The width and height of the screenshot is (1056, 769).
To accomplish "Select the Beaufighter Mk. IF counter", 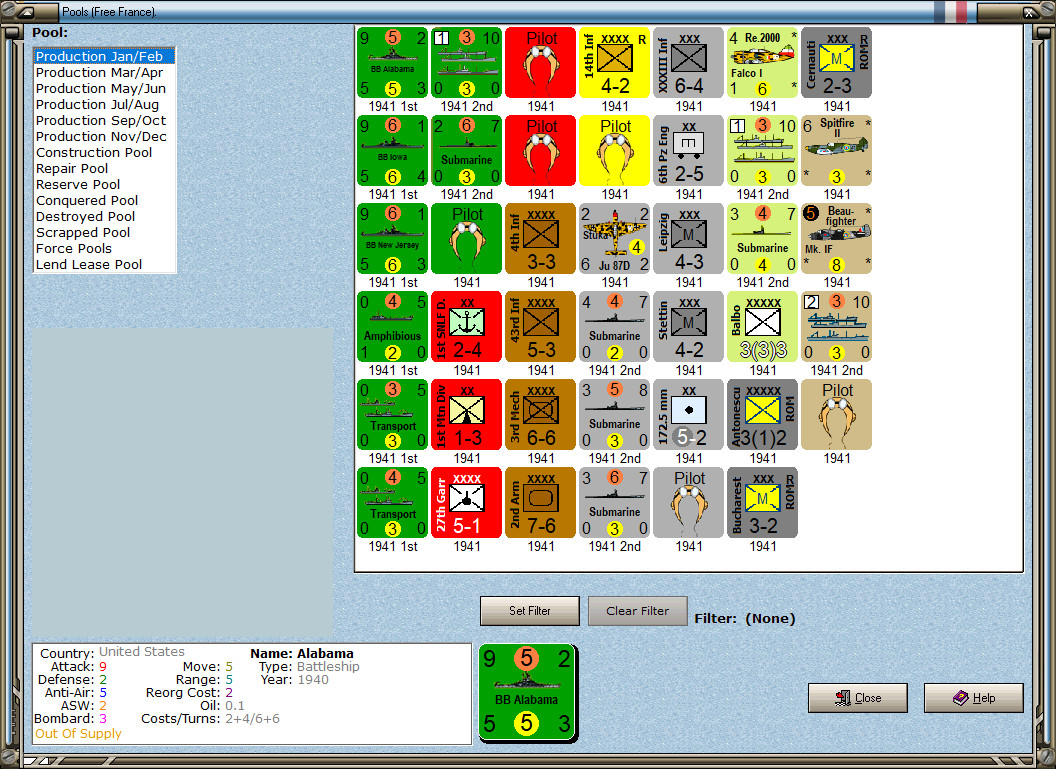I will tap(837, 238).
